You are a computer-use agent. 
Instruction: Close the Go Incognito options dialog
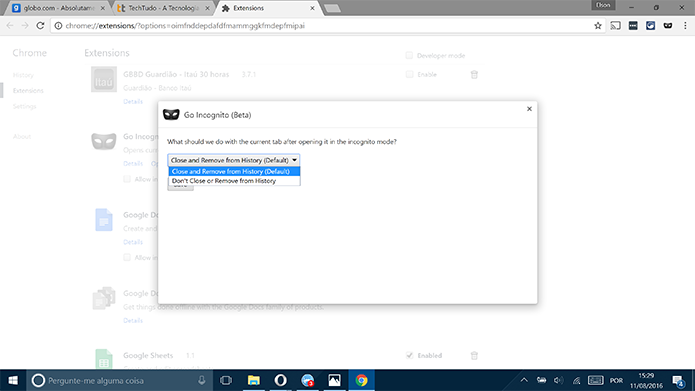529,109
